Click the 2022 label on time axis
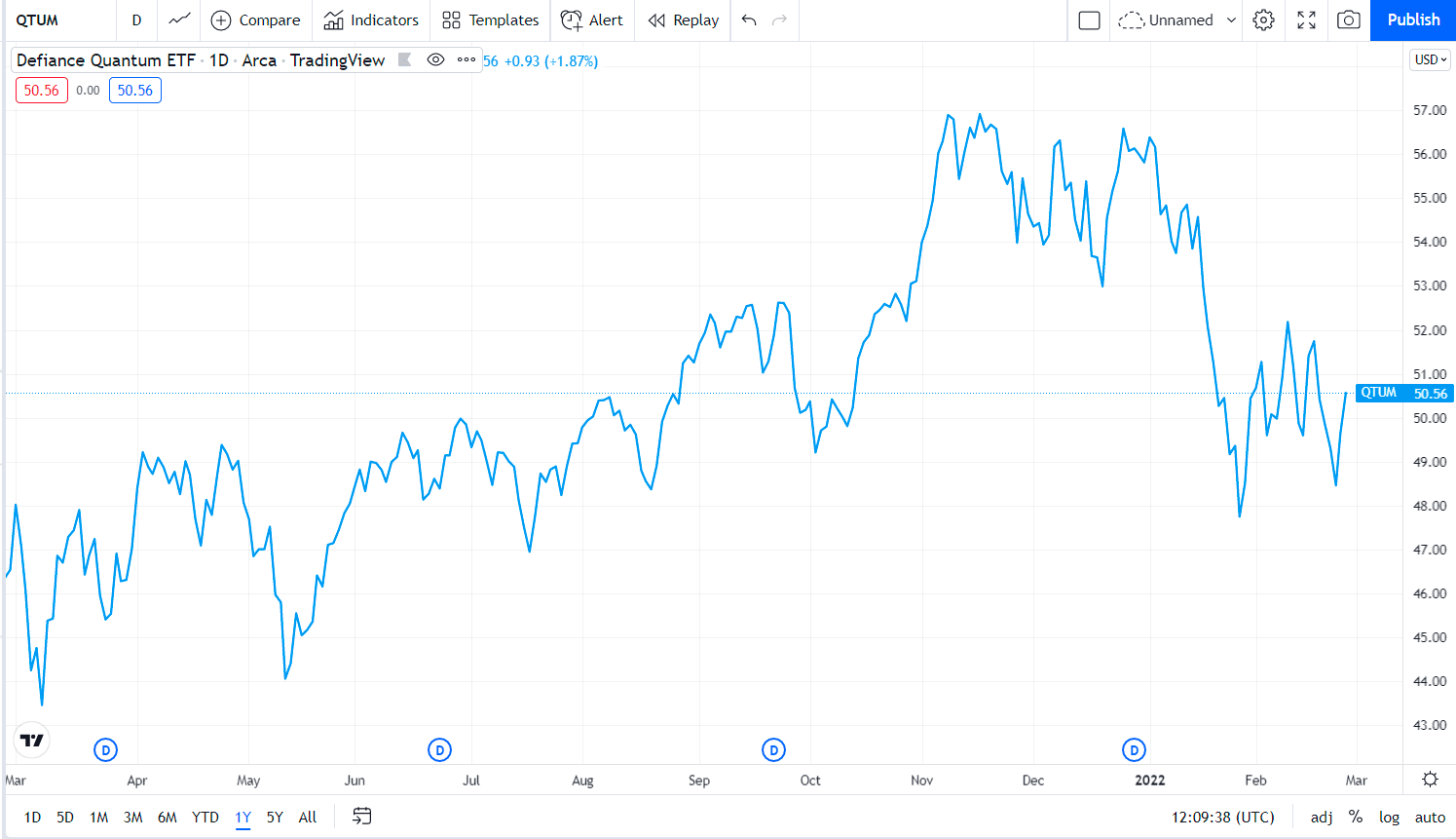The height and width of the screenshot is (839, 1456). 1150,780
